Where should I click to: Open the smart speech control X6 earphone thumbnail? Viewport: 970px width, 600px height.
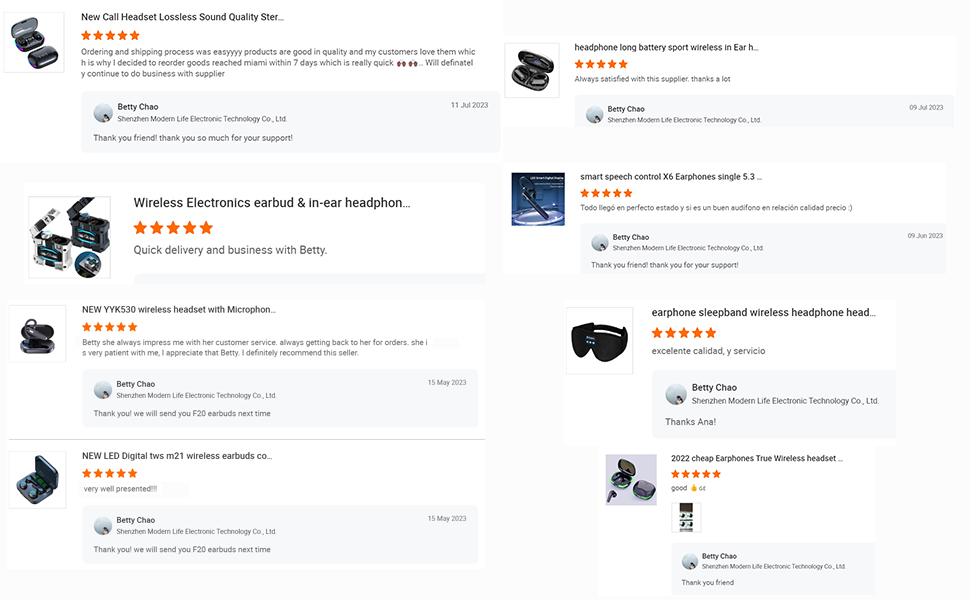[538, 199]
